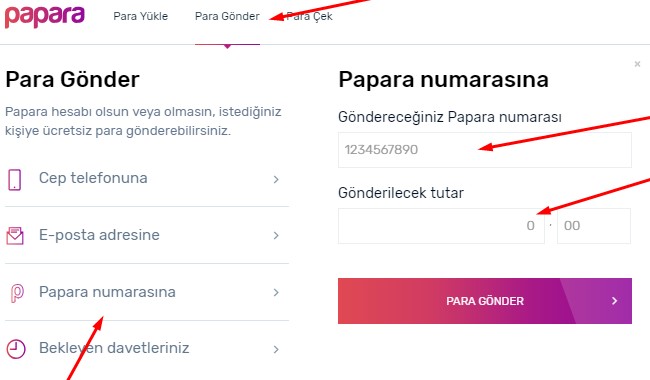The image size is (650, 380).
Task: Click the Papara number P icon
Action: tap(17, 293)
